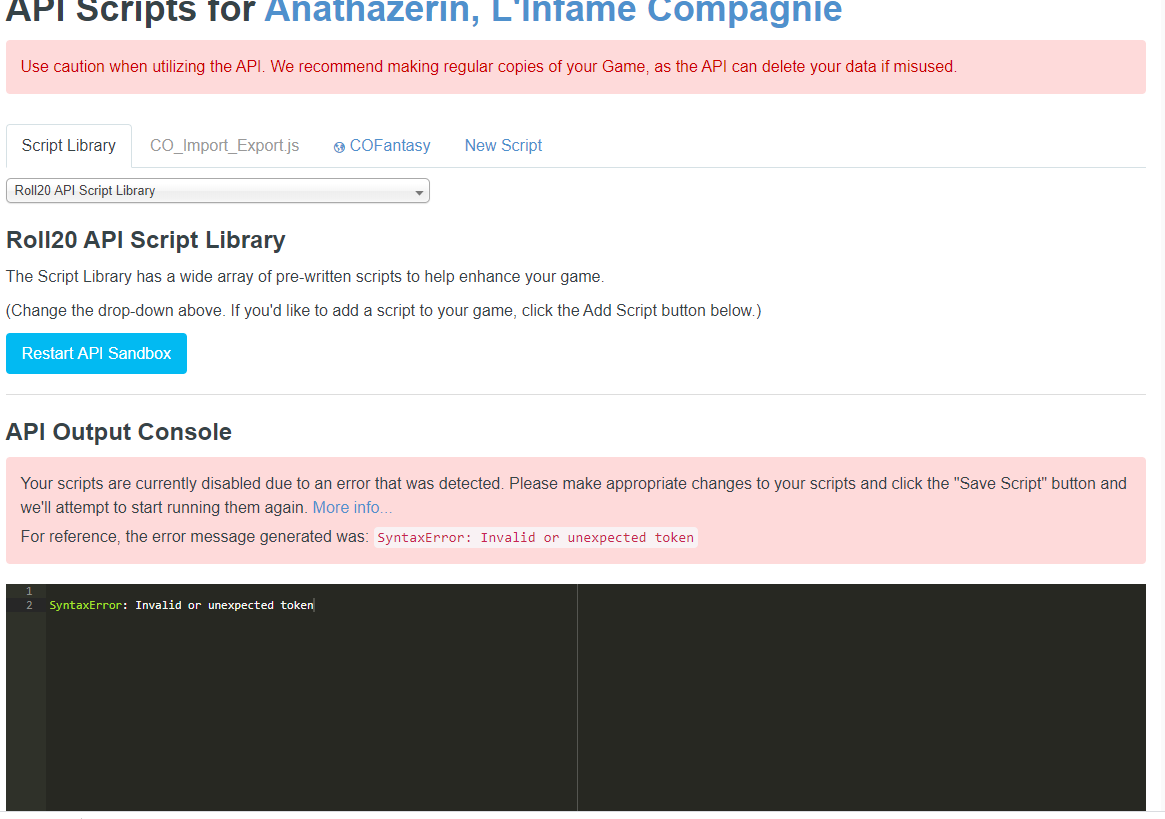Click the globe icon beside COFantasy
1165x819 pixels.
pyautogui.click(x=339, y=147)
